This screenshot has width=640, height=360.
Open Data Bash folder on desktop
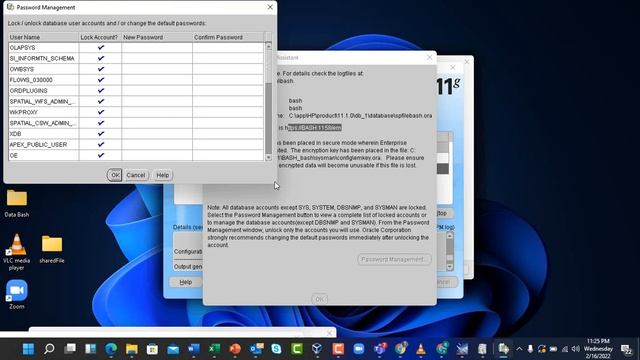coord(17,203)
